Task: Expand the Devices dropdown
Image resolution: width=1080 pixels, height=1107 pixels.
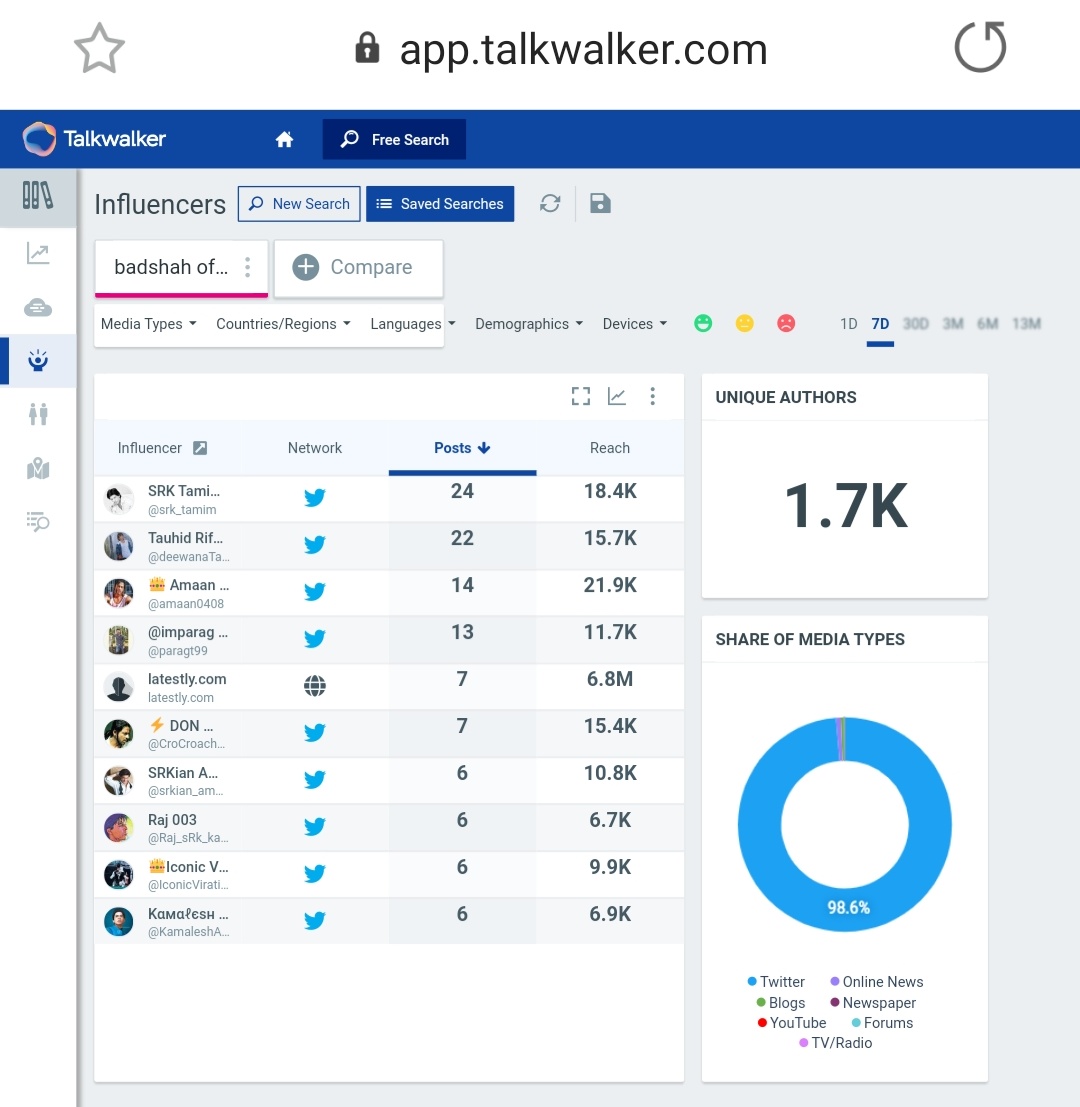Action: click(x=635, y=323)
